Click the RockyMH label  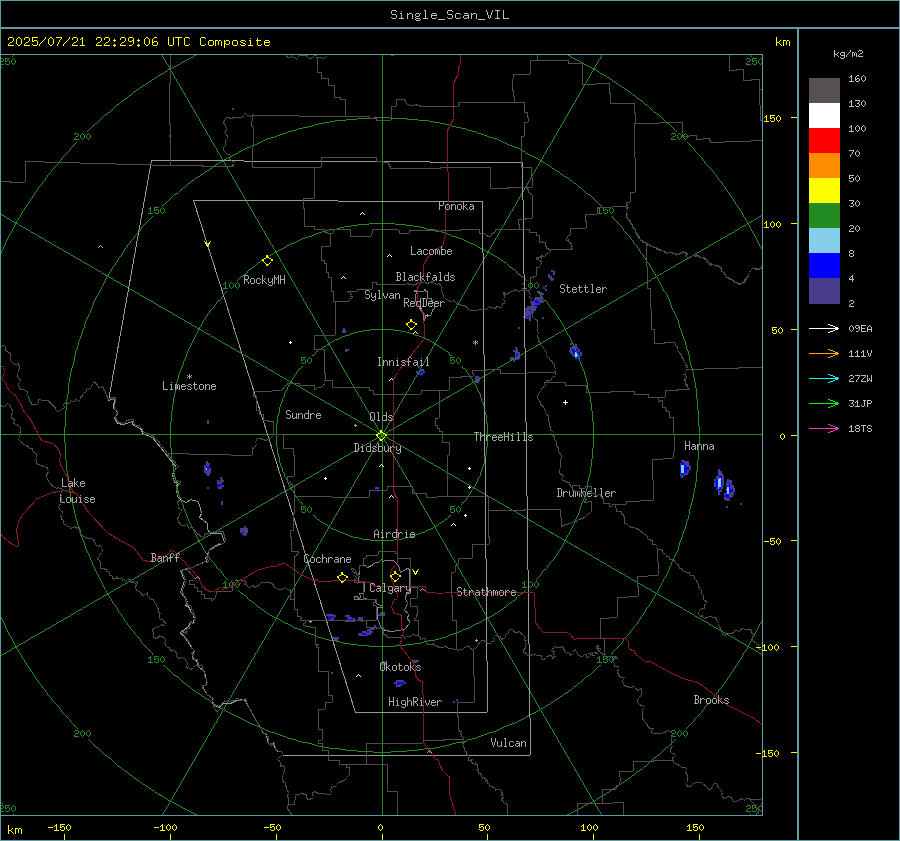coord(264,280)
